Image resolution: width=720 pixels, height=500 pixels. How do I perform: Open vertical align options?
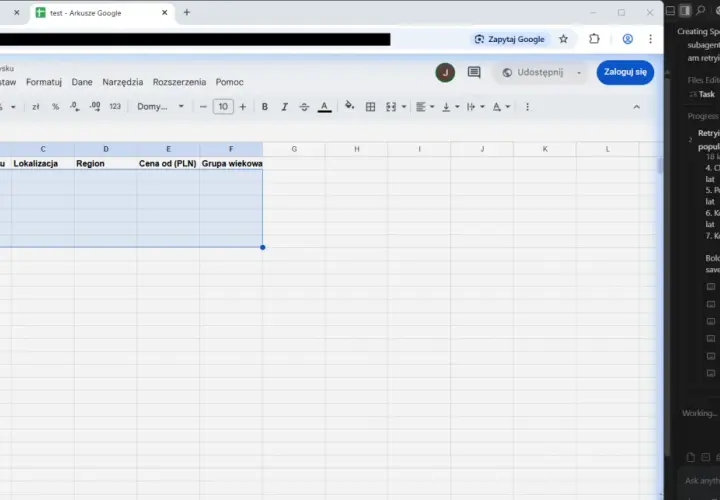(450, 107)
